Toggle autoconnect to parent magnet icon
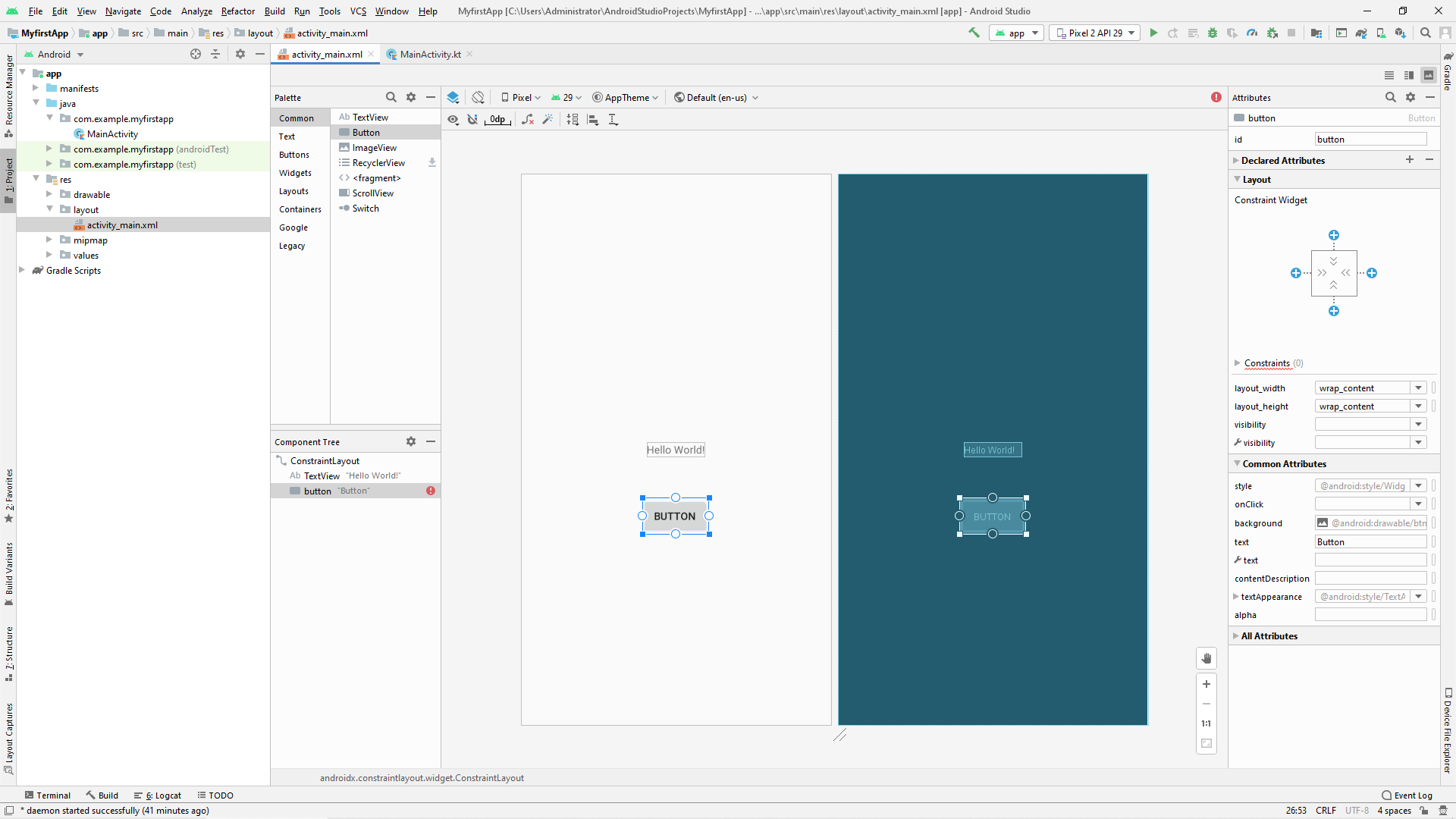This screenshot has height=819, width=1456. point(472,119)
